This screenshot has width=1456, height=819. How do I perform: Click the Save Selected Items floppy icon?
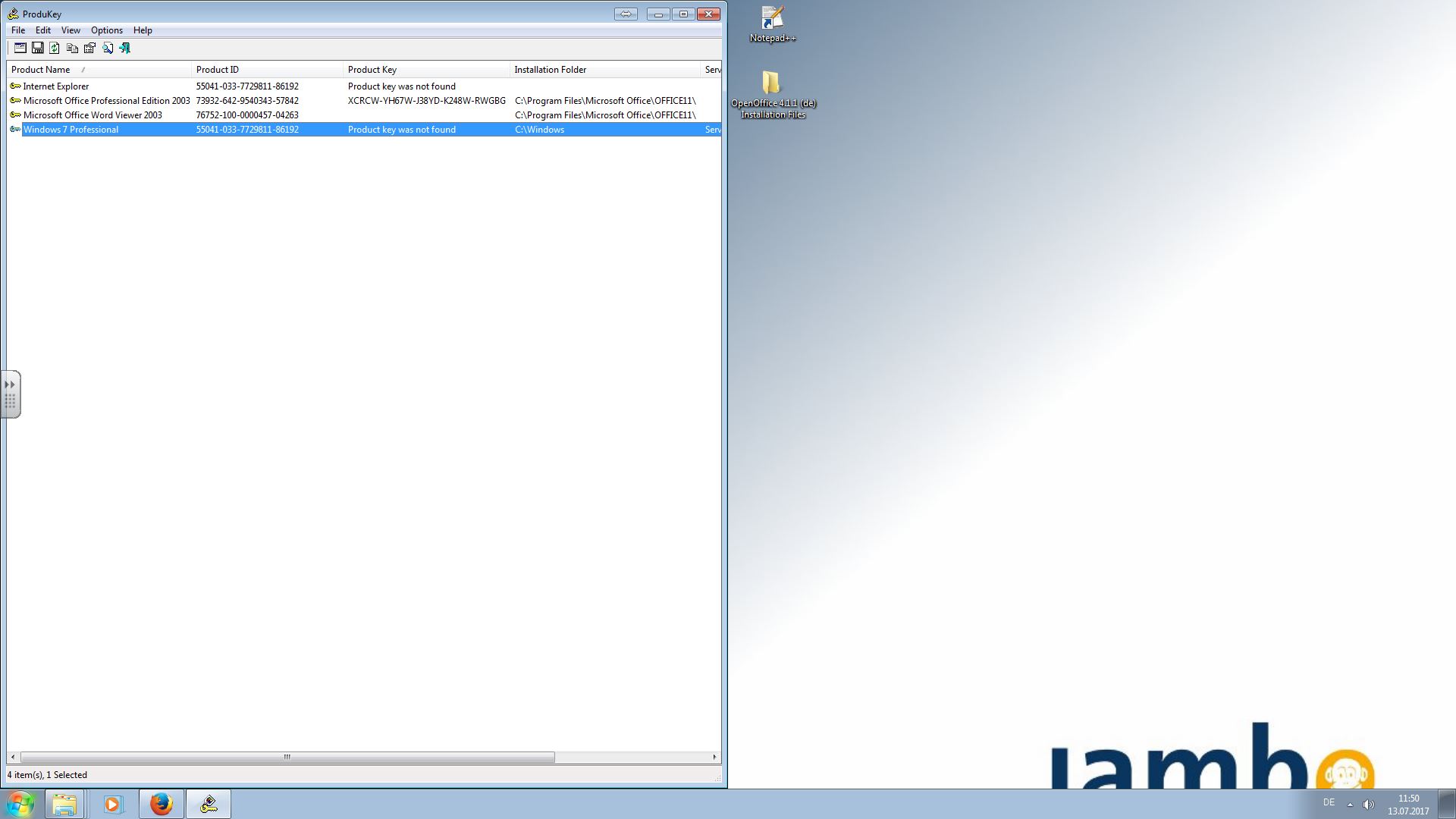37,48
